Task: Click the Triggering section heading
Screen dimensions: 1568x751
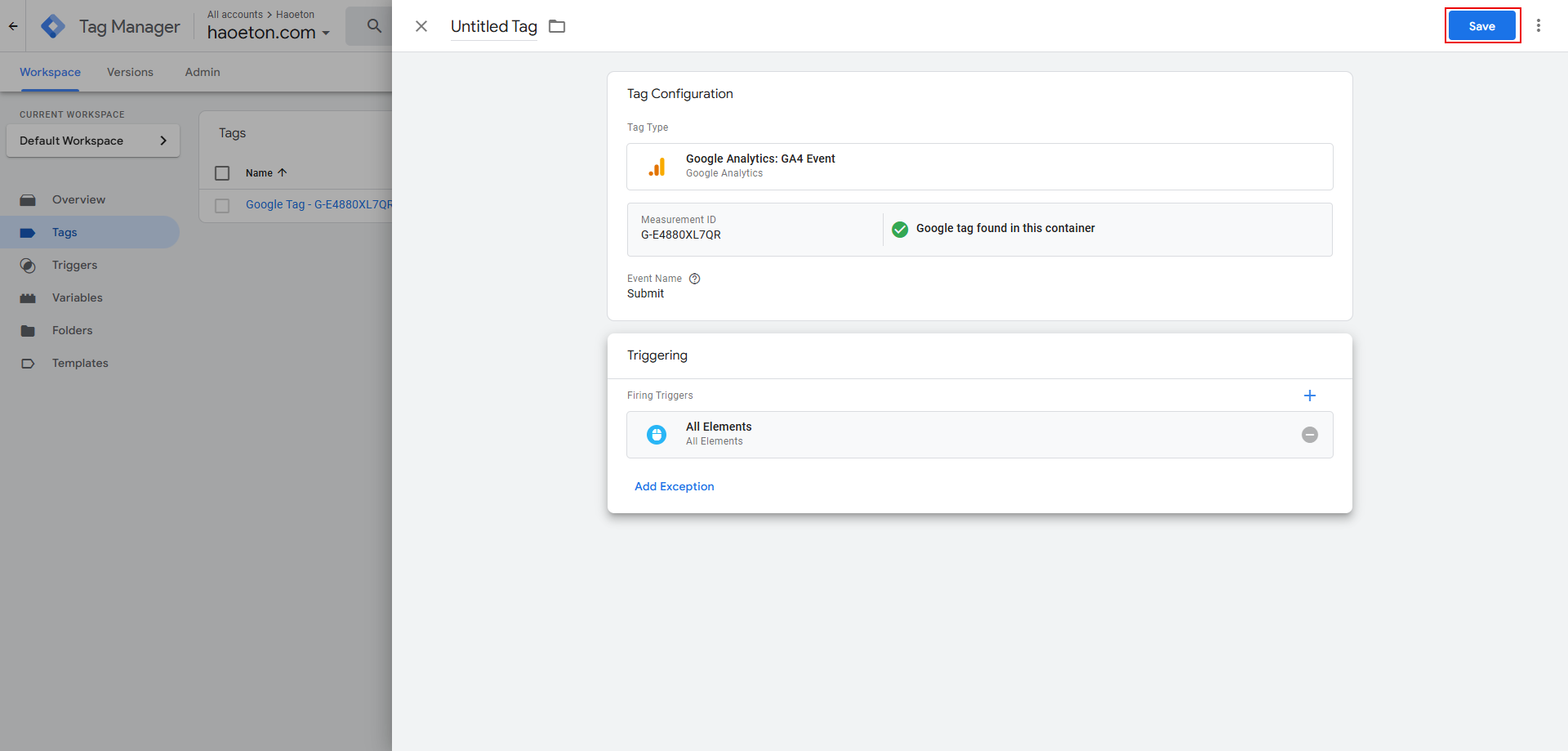Action: 657,355
